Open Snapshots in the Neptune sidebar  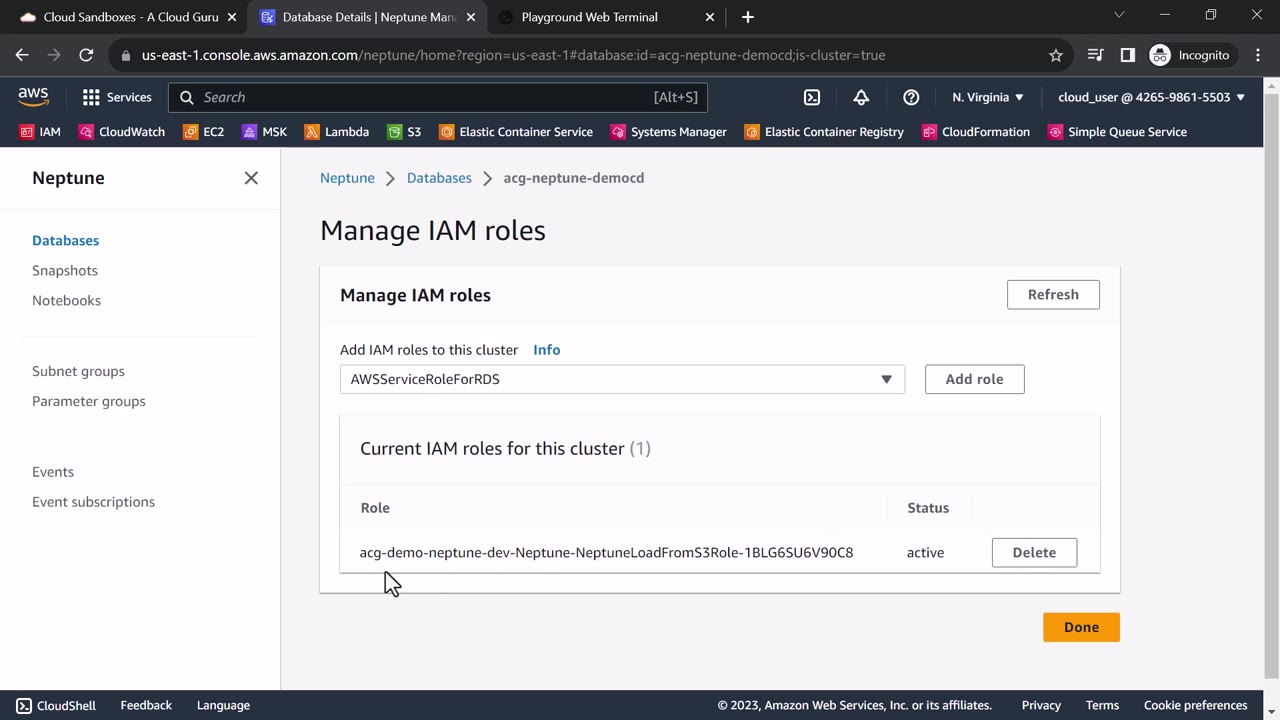65,270
